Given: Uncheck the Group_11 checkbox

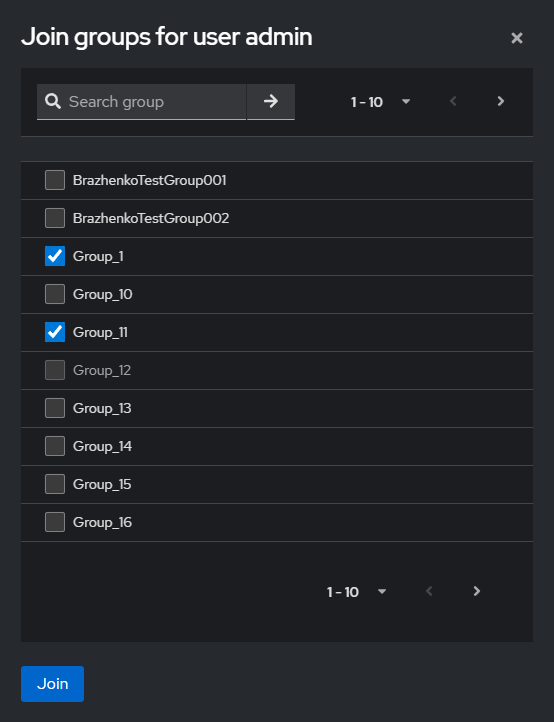Looking at the screenshot, I should pos(55,332).
